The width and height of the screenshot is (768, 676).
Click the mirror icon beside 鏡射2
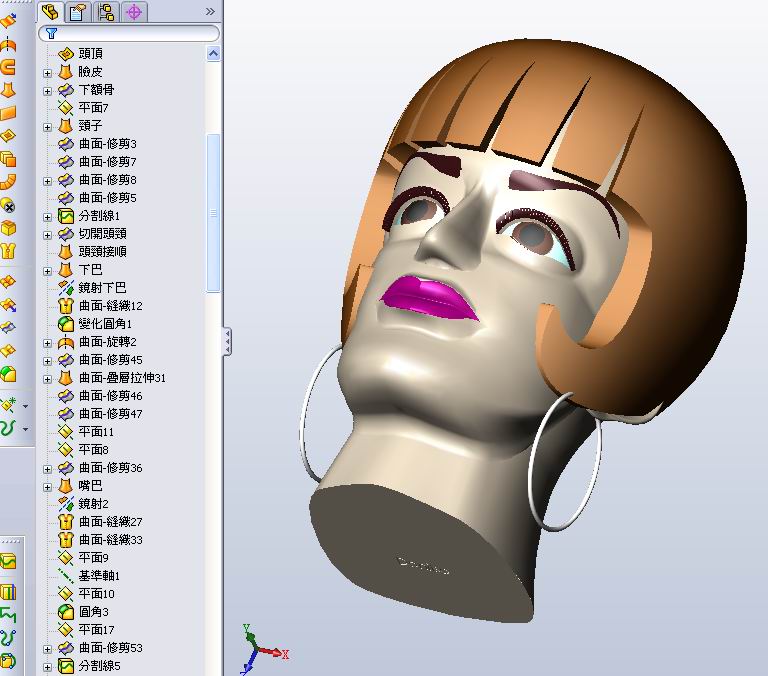tap(66, 504)
